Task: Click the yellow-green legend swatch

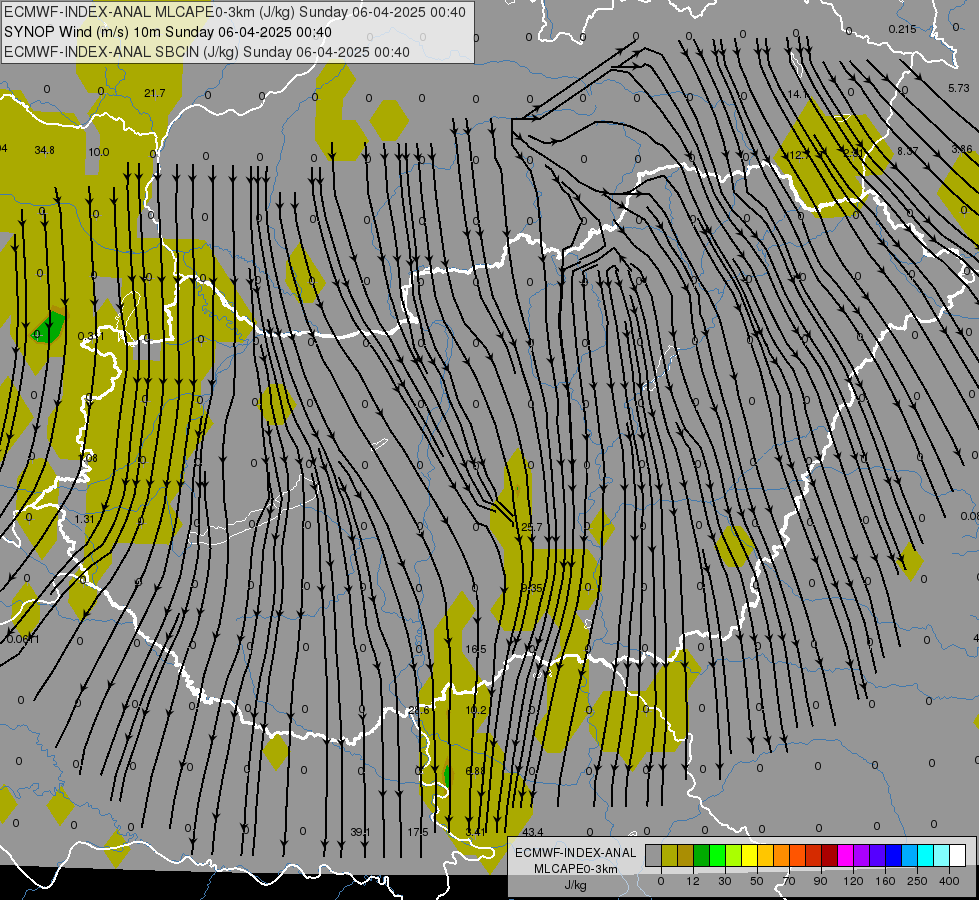Action: click(734, 856)
